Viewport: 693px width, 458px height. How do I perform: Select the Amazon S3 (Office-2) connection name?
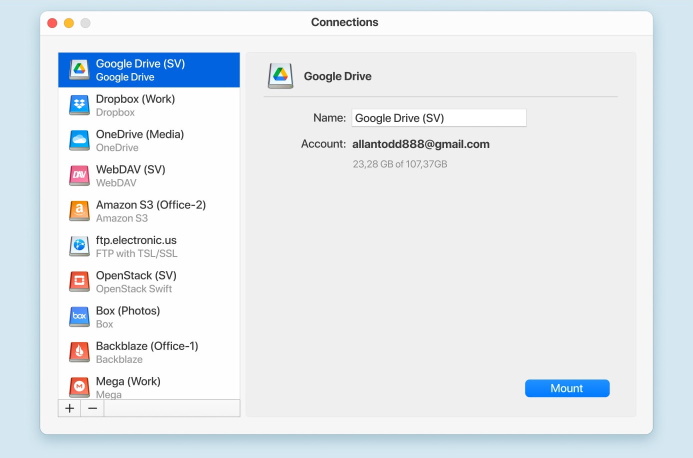pos(151,205)
